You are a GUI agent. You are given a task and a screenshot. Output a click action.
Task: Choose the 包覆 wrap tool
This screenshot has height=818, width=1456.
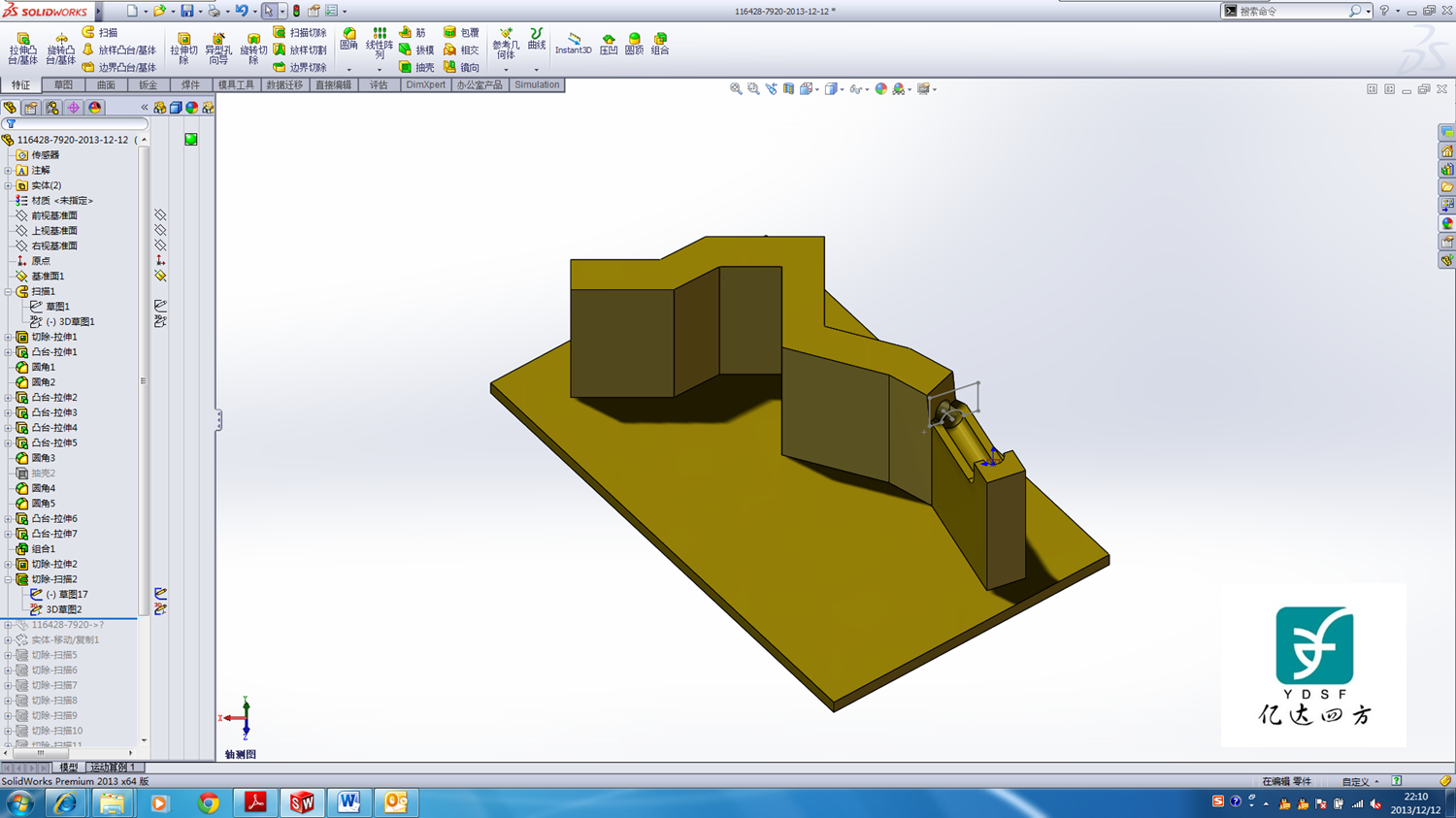point(461,33)
